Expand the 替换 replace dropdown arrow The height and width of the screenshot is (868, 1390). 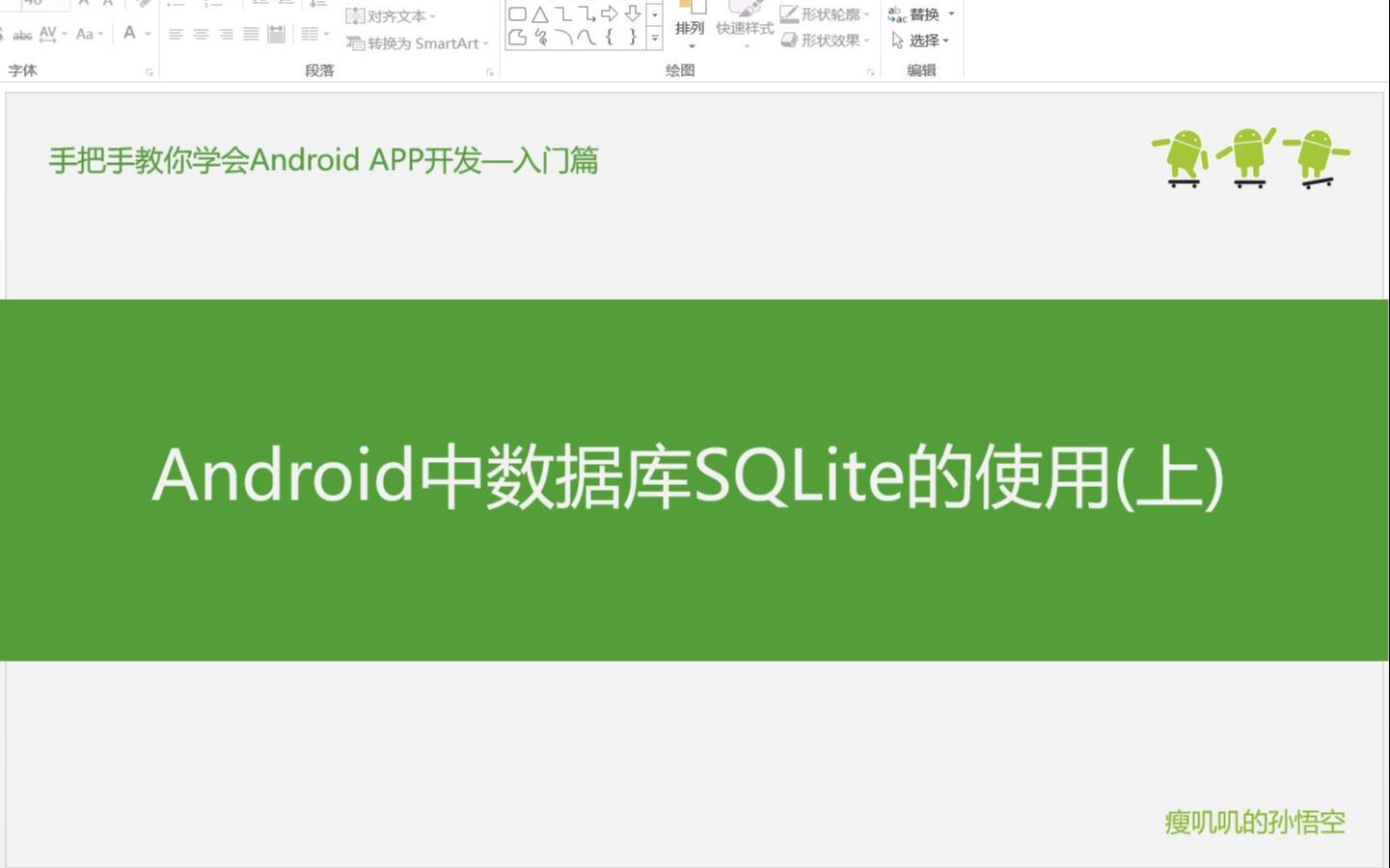(951, 14)
